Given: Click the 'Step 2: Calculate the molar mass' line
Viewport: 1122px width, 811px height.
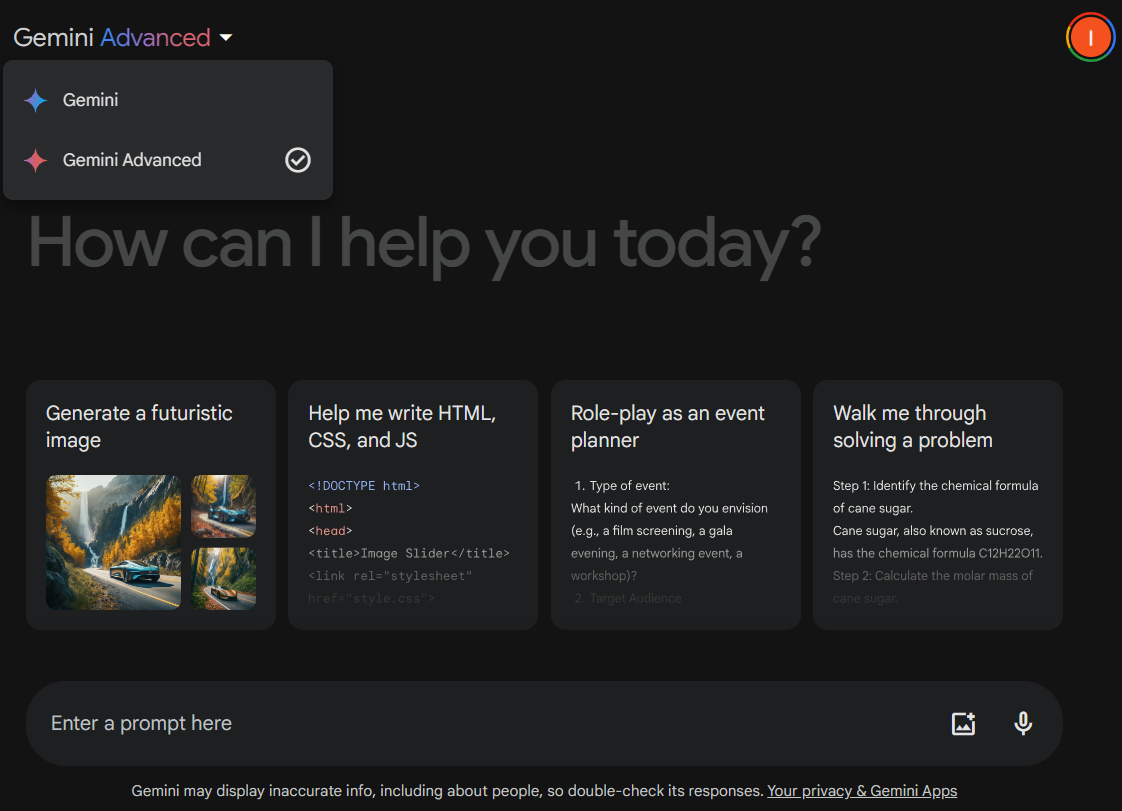Looking at the screenshot, I should point(932,576).
